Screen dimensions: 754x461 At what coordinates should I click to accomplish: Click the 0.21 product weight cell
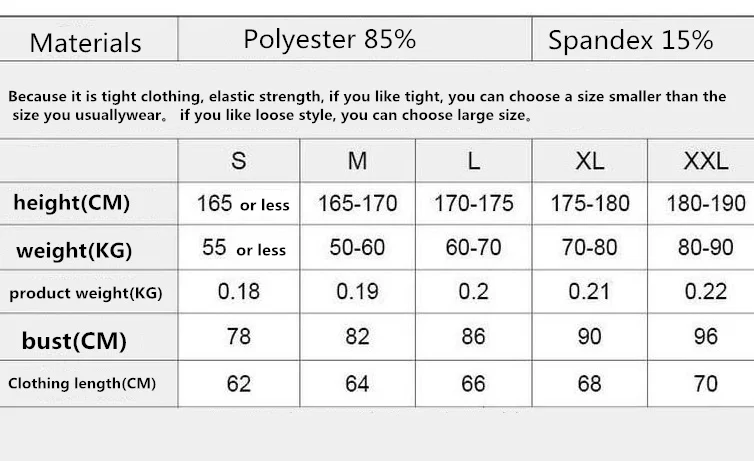pos(590,292)
